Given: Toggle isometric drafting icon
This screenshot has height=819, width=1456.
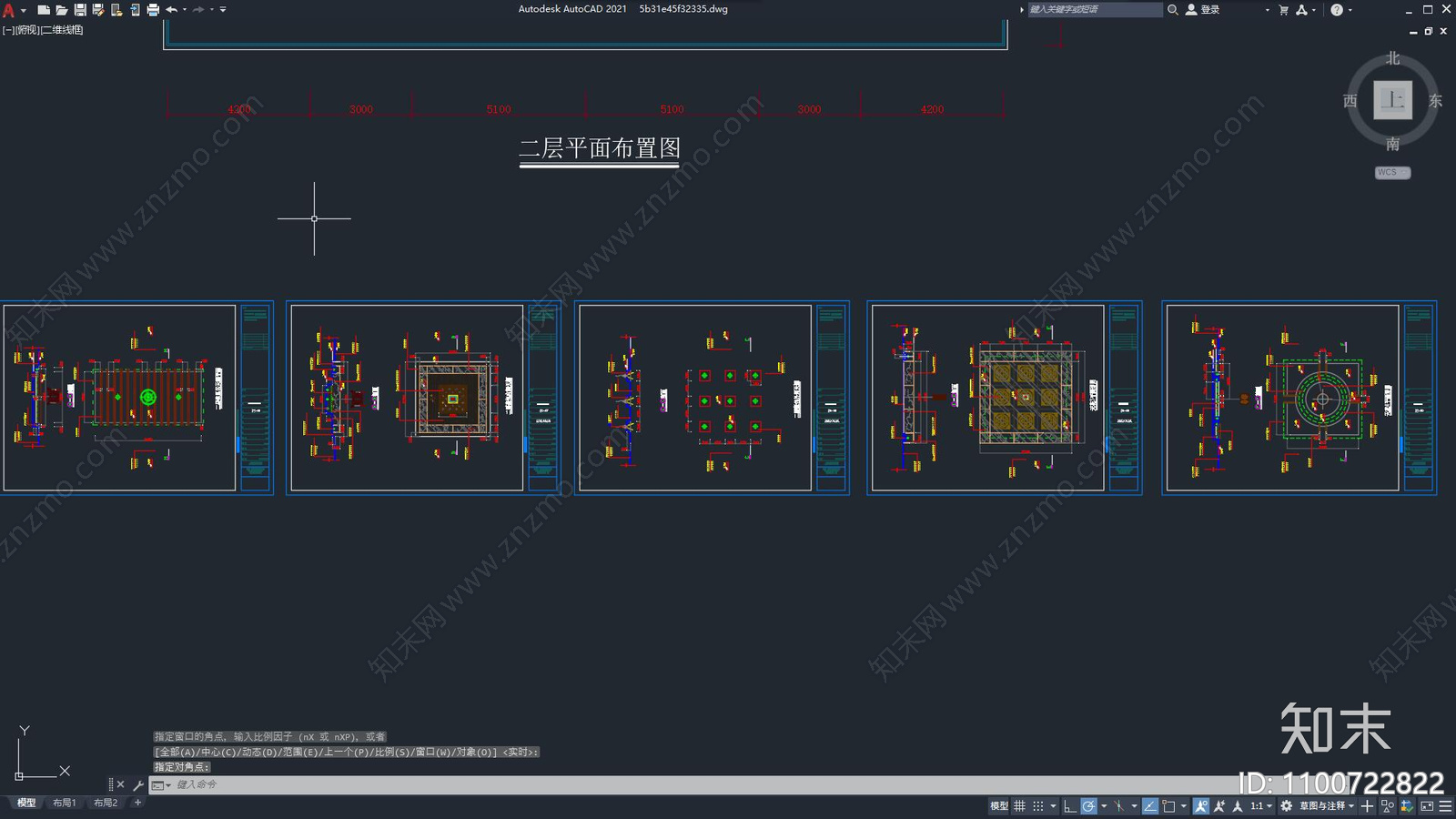Looking at the screenshot, I should tap(1118, 805).
